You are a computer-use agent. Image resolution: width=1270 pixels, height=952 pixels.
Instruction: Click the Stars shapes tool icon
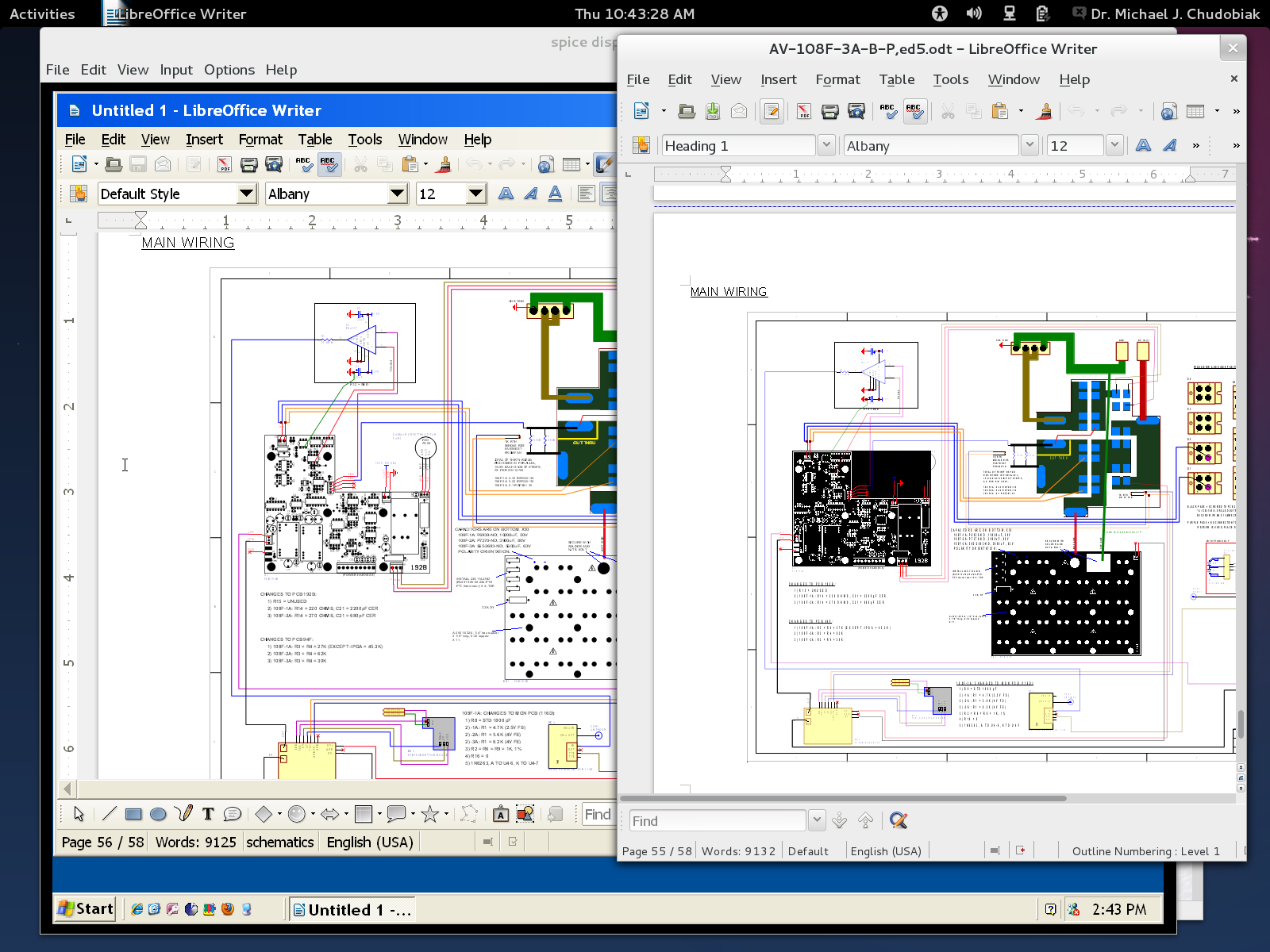coord(429,814)
